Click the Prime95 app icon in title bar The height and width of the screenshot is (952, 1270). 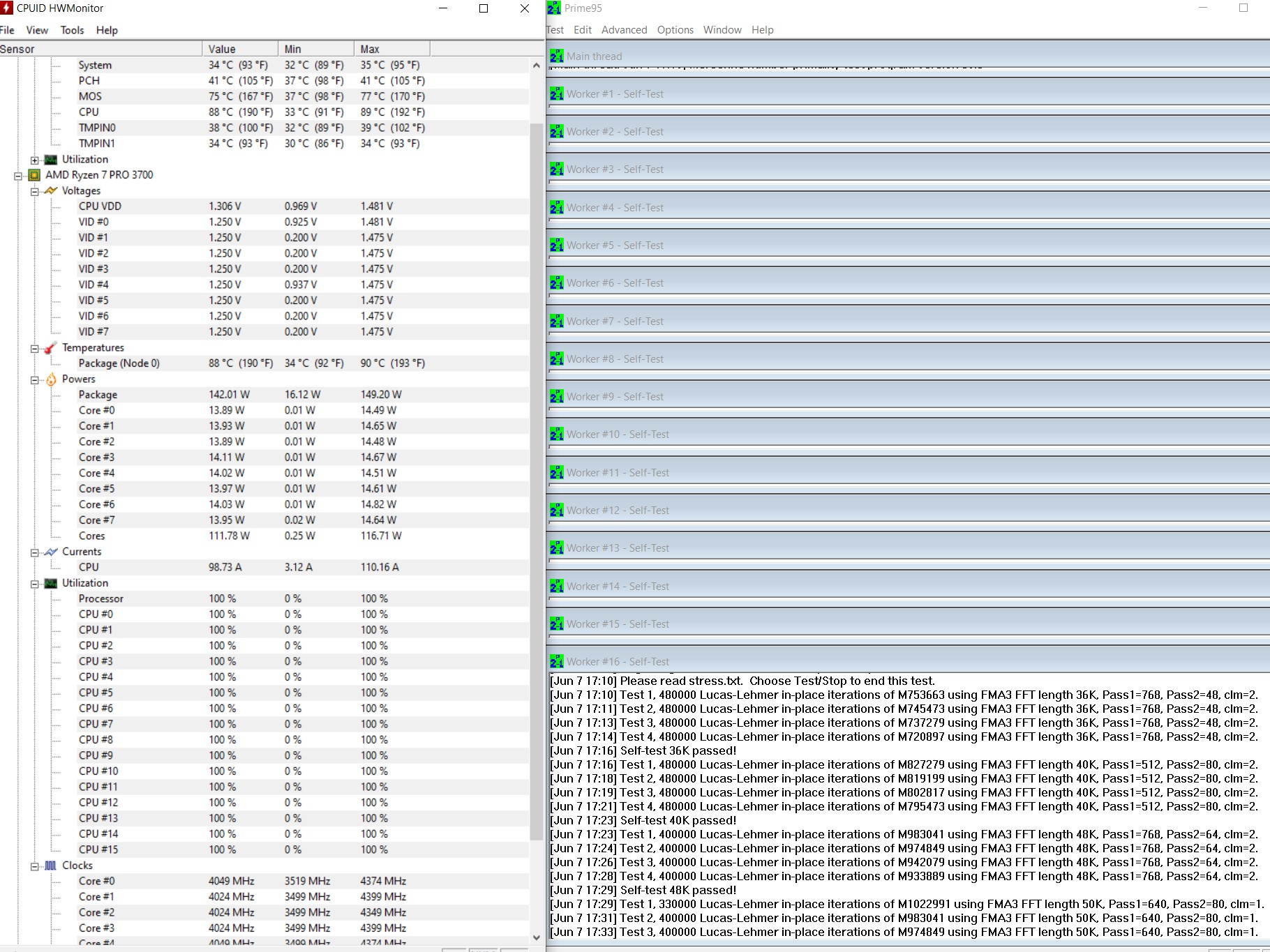tap(554, 8)
